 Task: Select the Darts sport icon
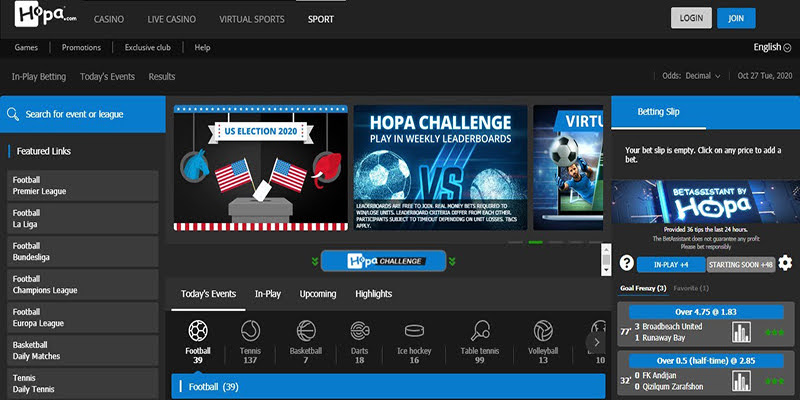coord(360,331)
